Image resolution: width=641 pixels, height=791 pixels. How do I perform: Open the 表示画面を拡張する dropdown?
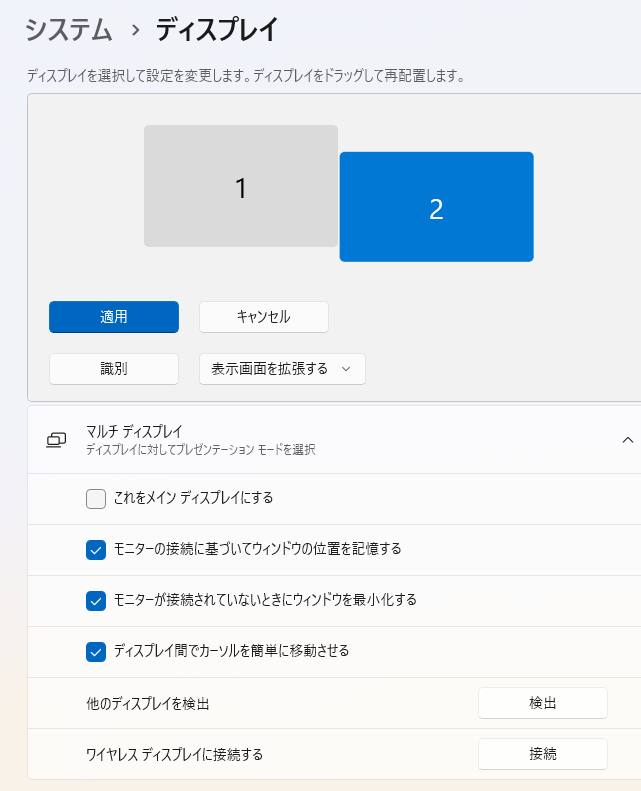pyautogui.click(x=282, y=369)
